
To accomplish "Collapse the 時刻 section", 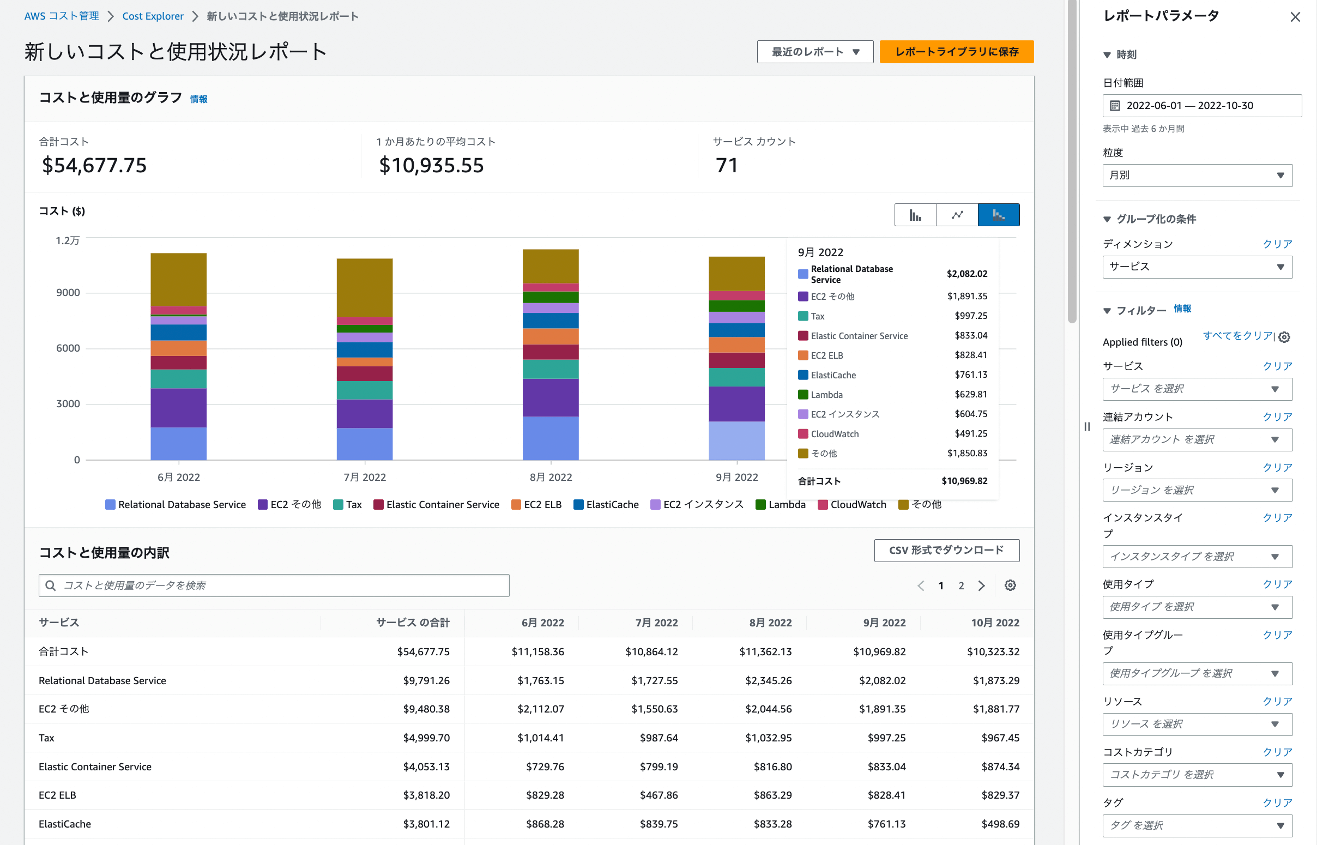I will tap(1107, 55).
